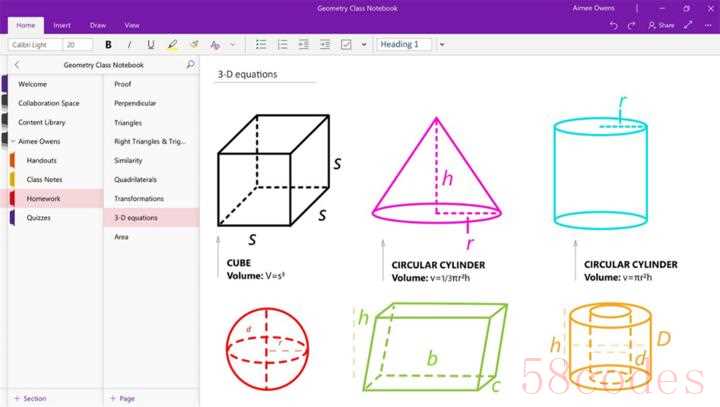
Task: Add a new page
Action: coord(123,398)
